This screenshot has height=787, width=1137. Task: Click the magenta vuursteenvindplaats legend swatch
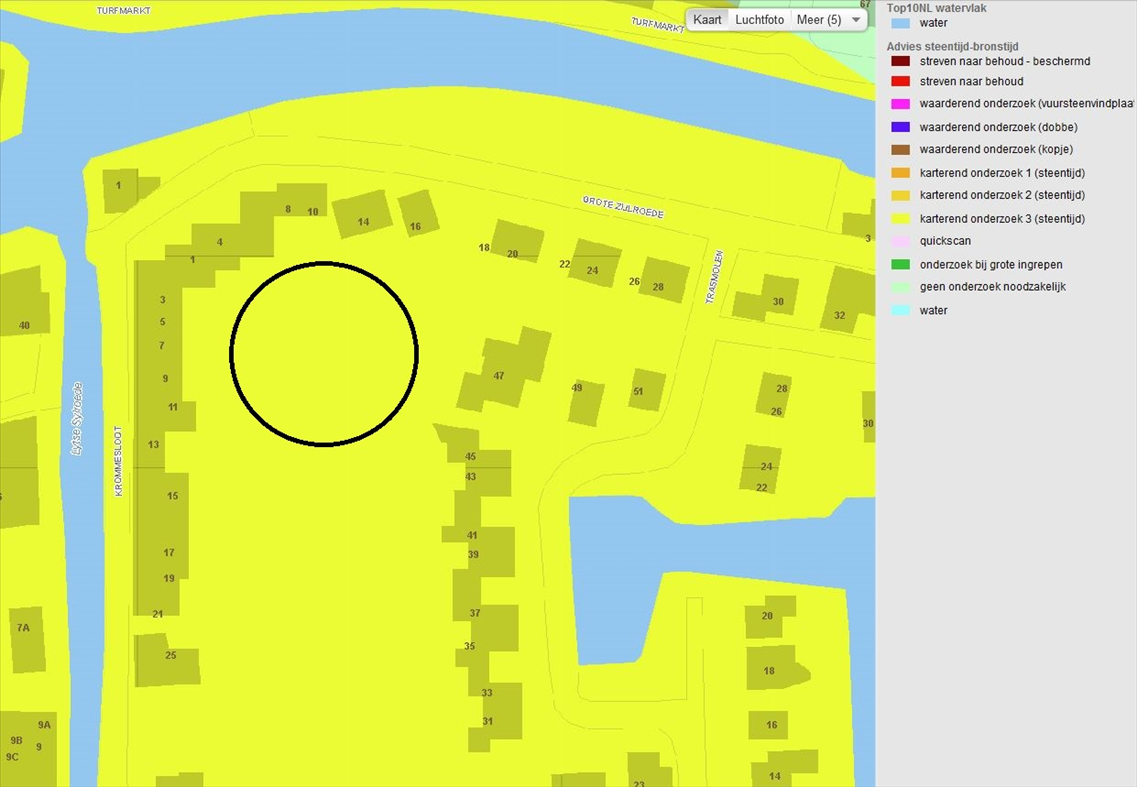(x=901, y=104)
